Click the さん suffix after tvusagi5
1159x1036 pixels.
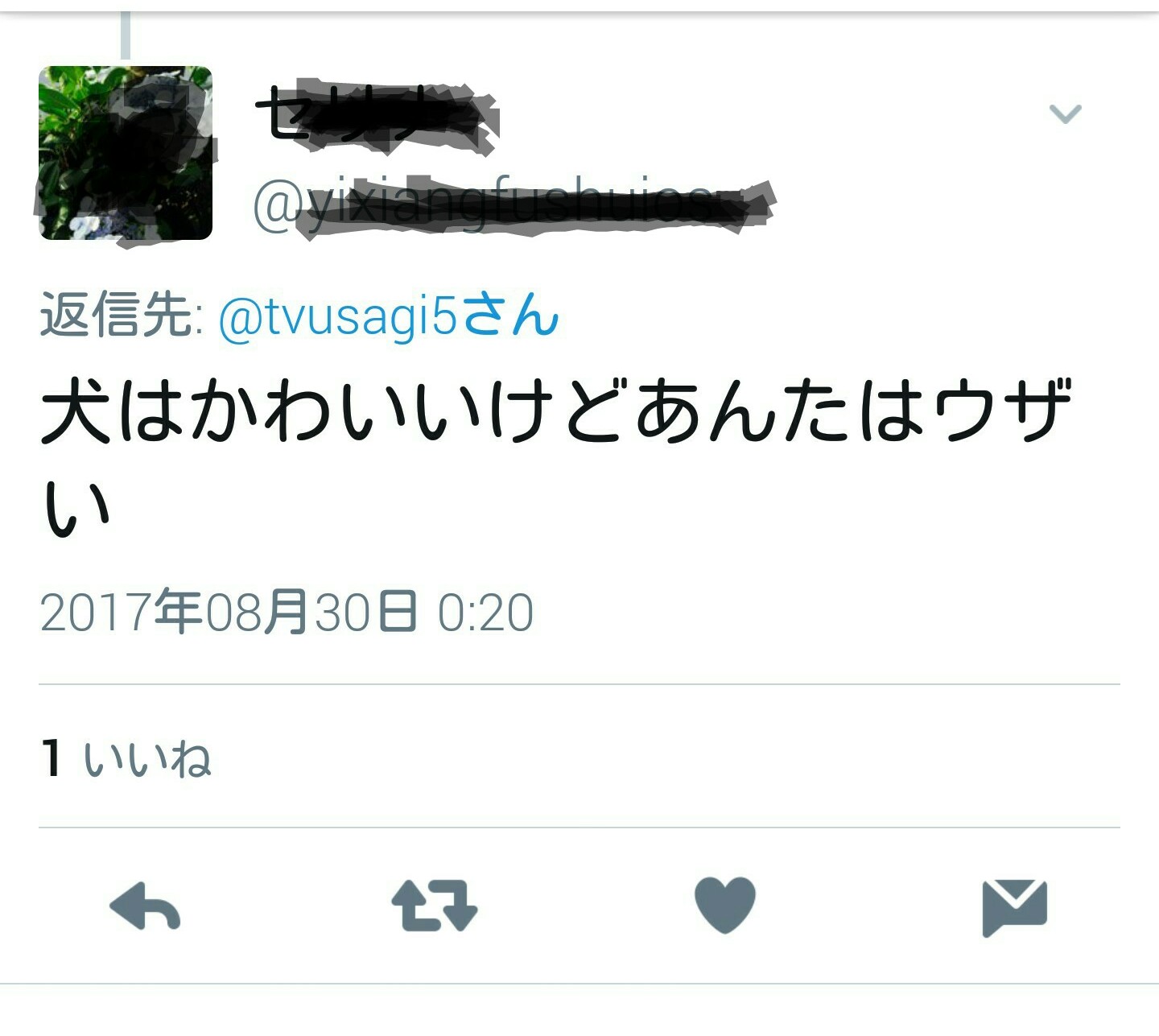click(511, 315)
